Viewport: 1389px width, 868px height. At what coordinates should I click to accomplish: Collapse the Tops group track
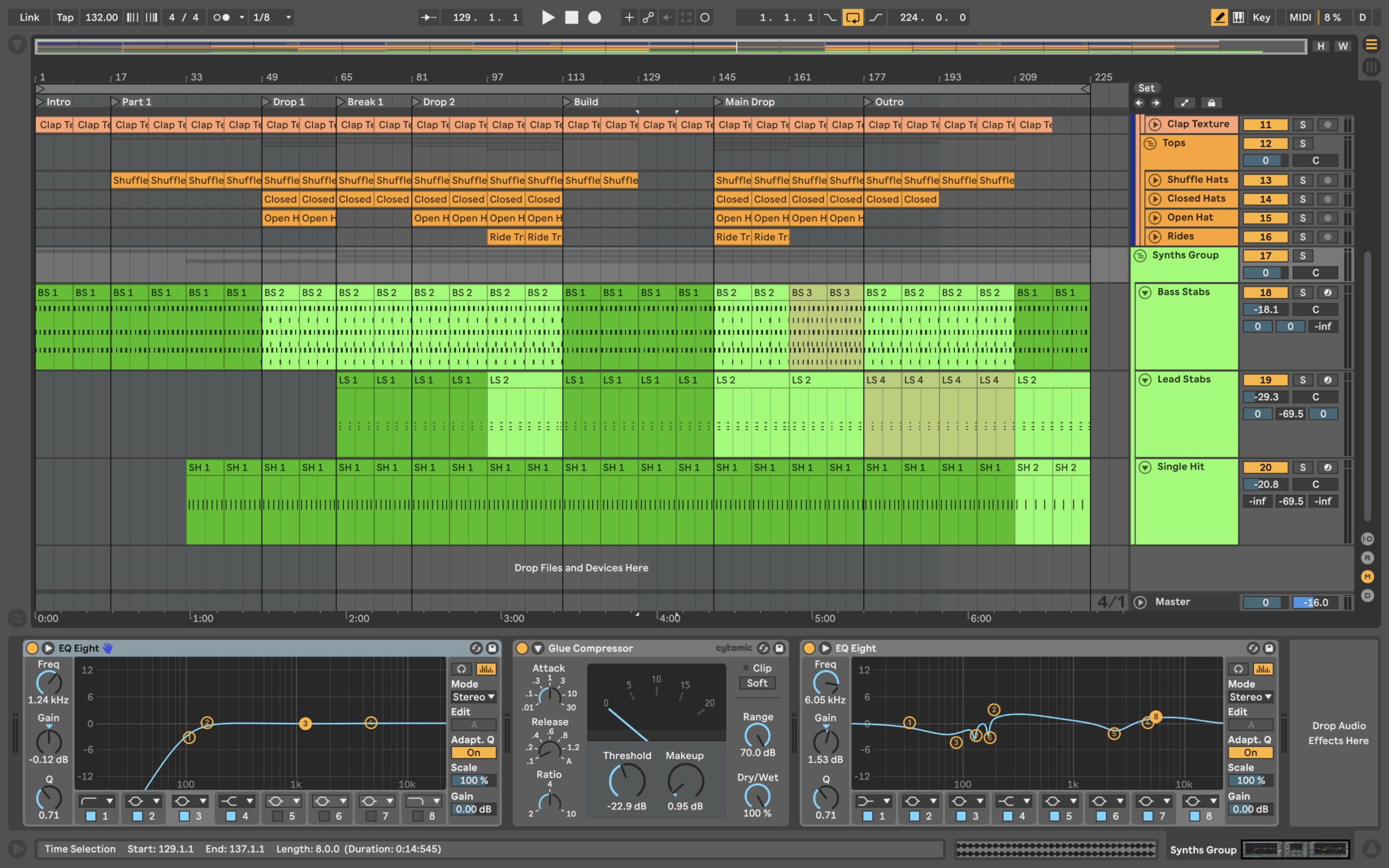click(1150, 144)
